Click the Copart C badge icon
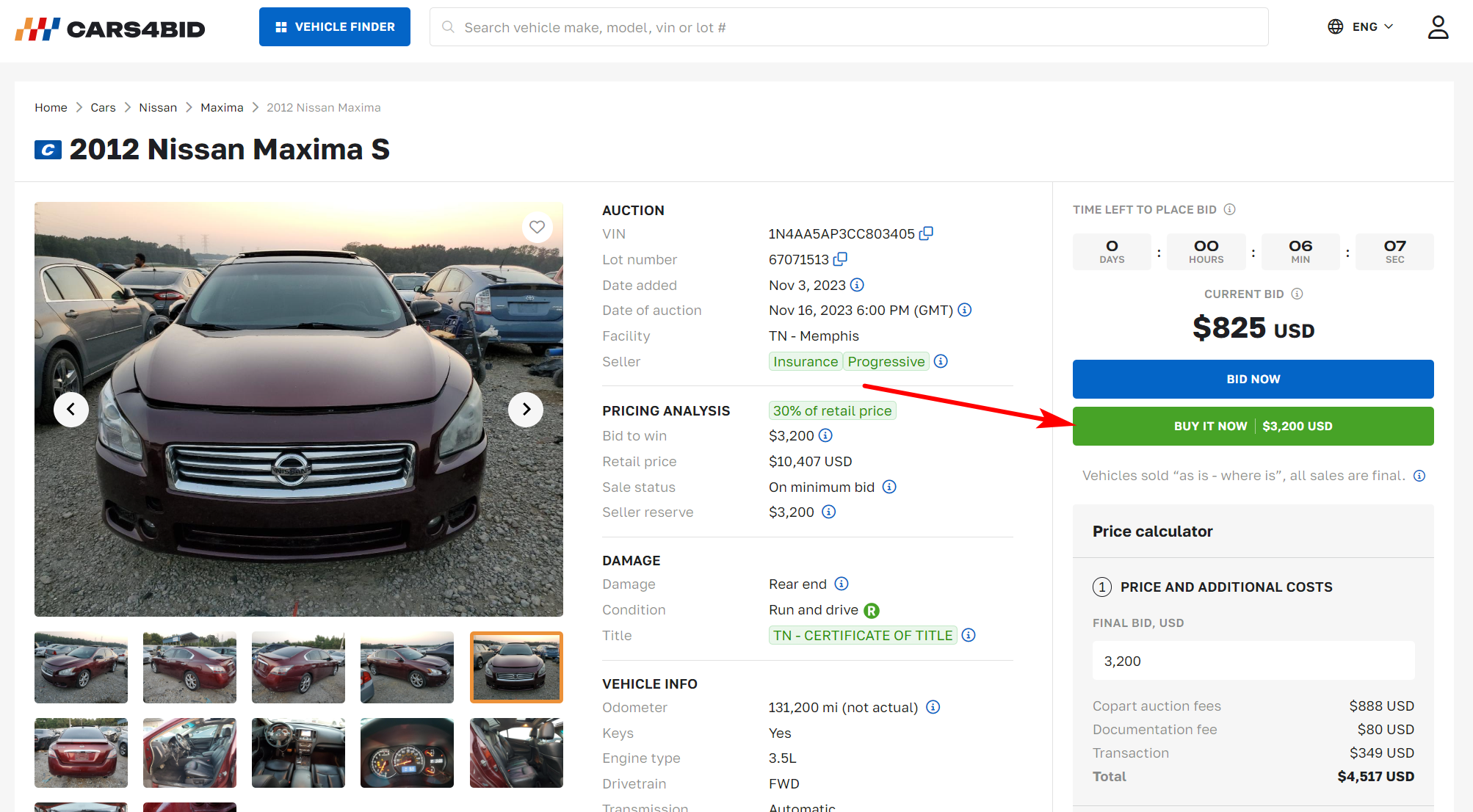Viewport: 1473px width, 812px height. (48, 150)
